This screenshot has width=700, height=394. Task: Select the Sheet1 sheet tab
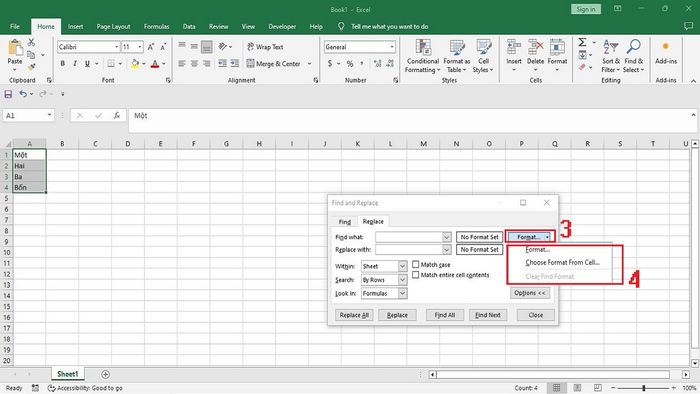point(67,374)
